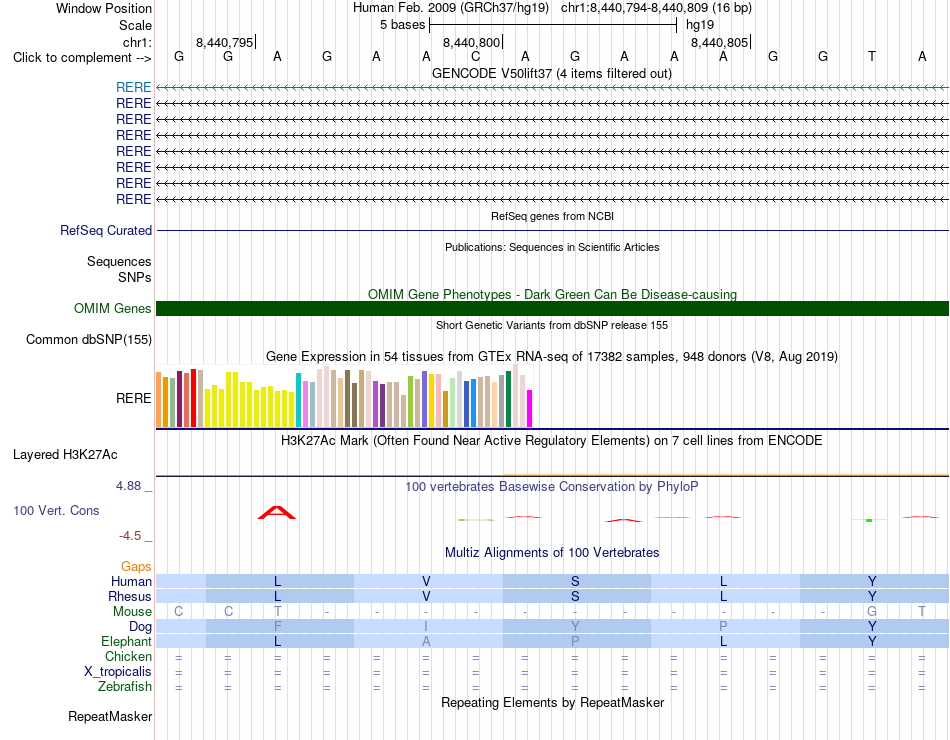Viewport: 950px width, 740px height.
Task: Open the 100 Vert. Cons track label
Action: [x=56, y=510]
